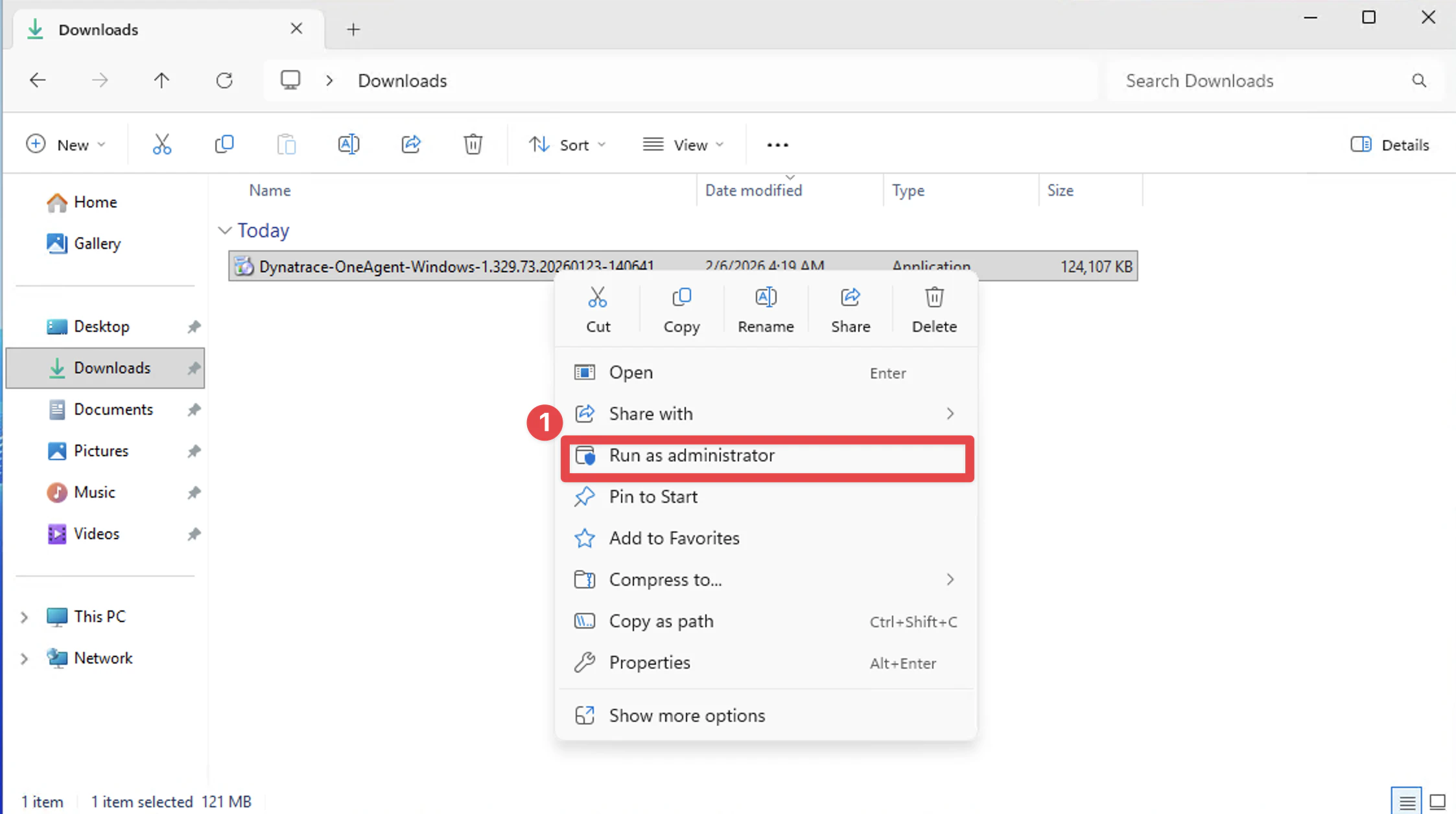Open the New dropdown
Image resolution: width=1456 pixels, height=814 pixels.
[x=65, y=145]
